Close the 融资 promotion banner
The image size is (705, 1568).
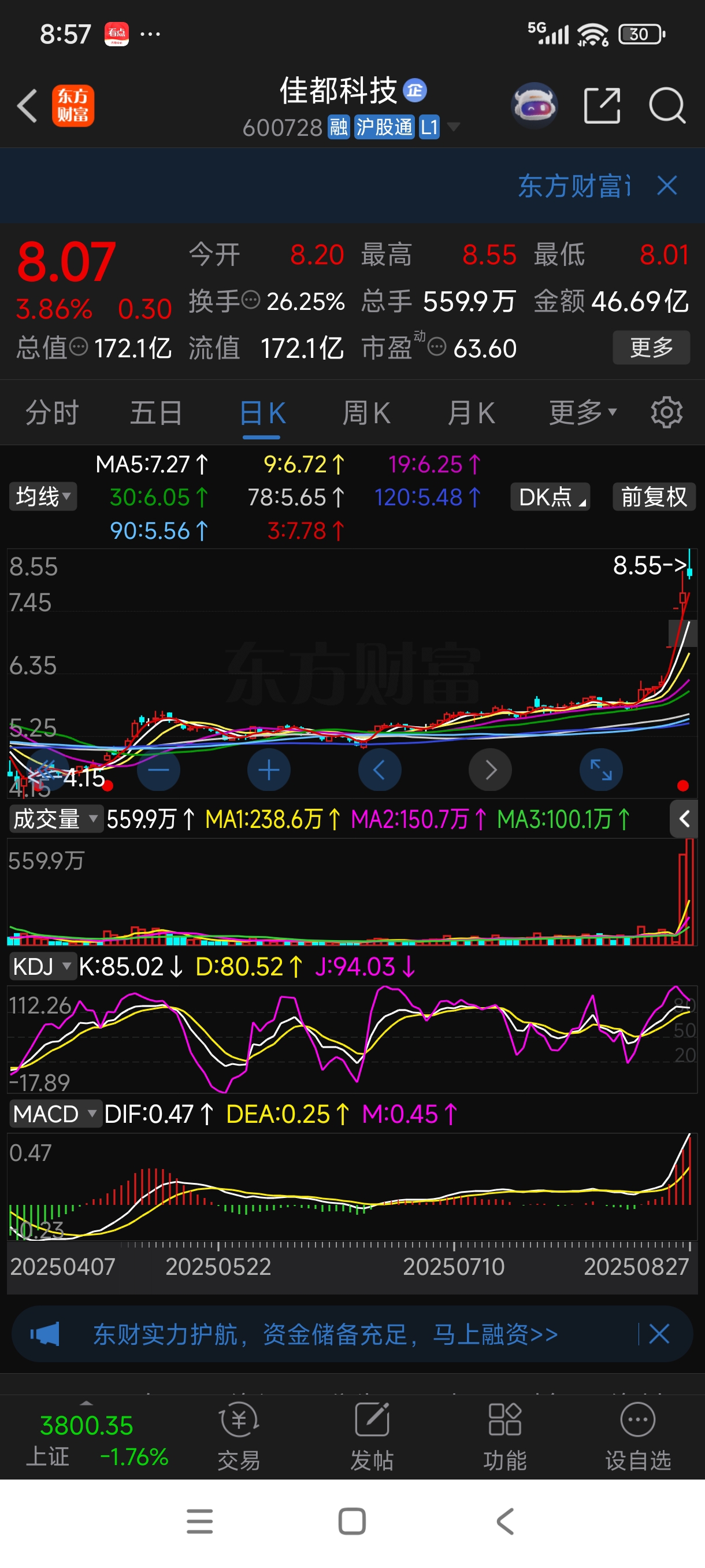tap(659, 1334)
